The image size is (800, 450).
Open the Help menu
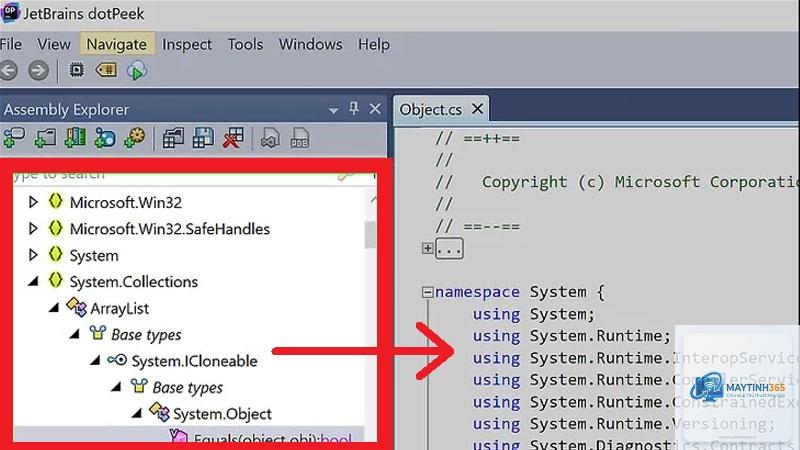pos(374,44)
